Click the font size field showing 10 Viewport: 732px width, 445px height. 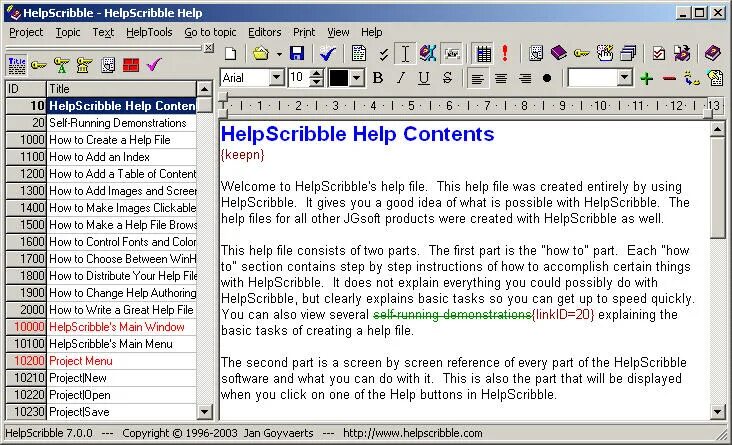click(x=299, y=78)
